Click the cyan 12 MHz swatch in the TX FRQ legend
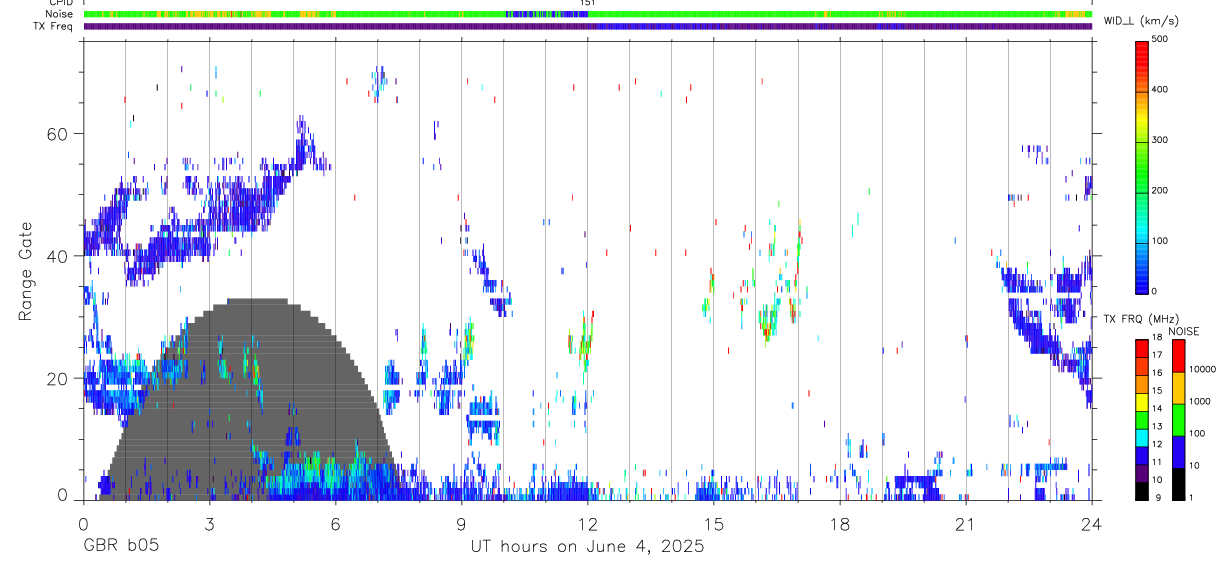 1141,440
